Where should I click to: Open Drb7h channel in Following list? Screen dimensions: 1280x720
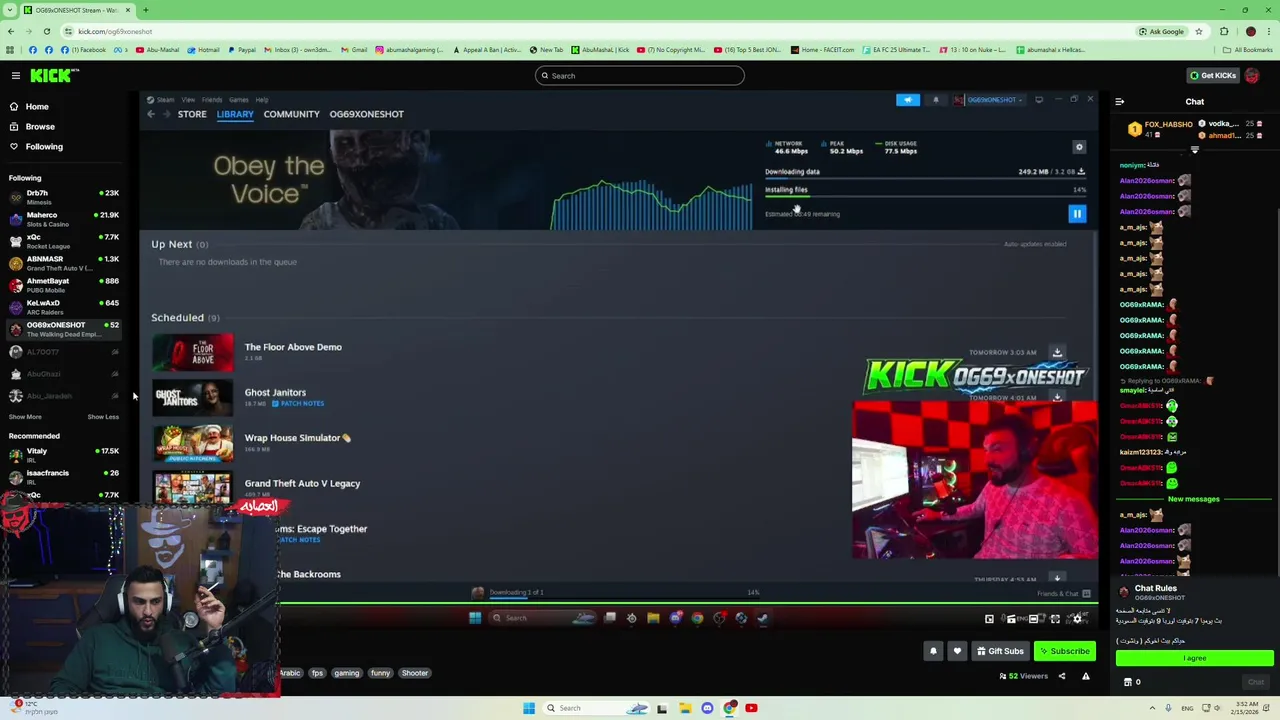coord(64,197)
